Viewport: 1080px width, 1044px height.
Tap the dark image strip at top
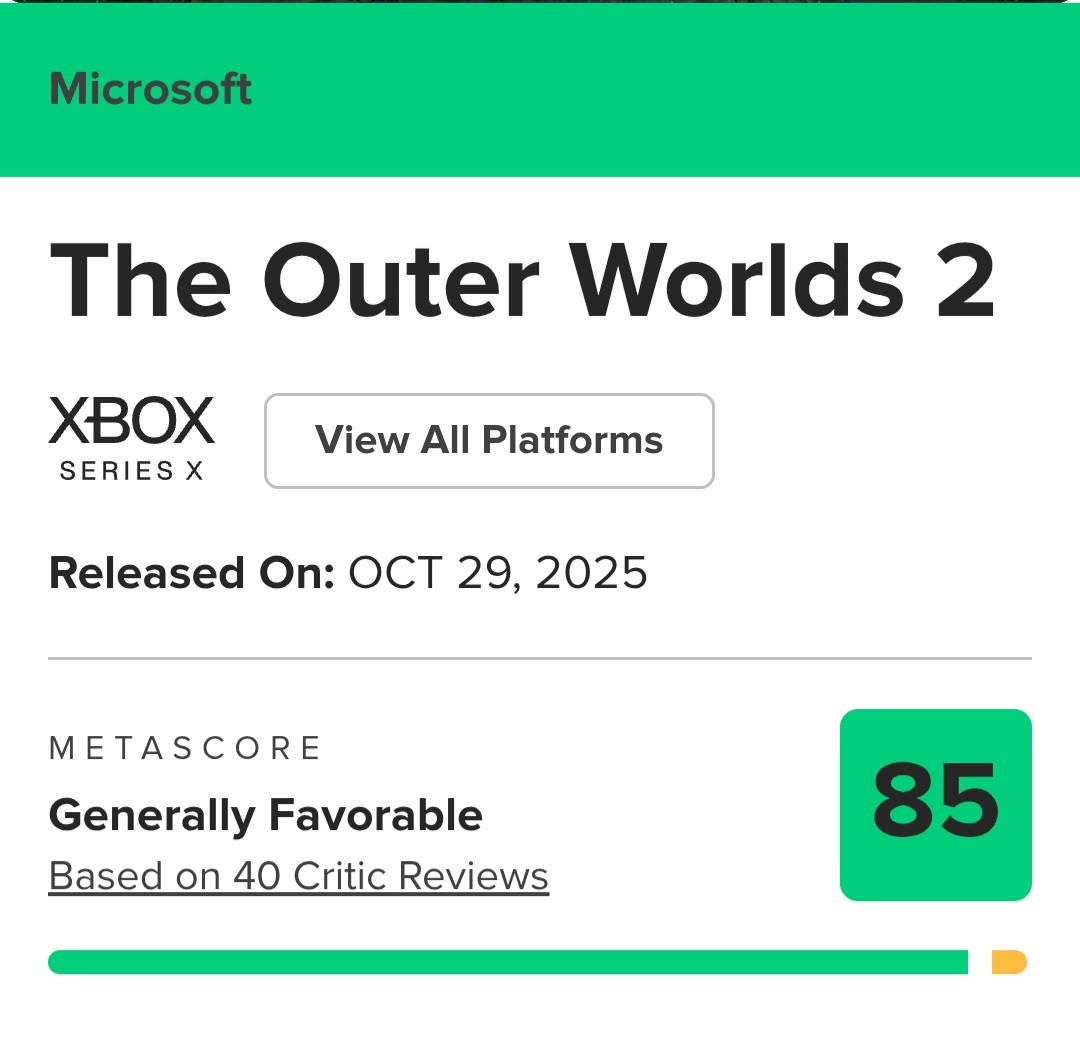(540, 1)
